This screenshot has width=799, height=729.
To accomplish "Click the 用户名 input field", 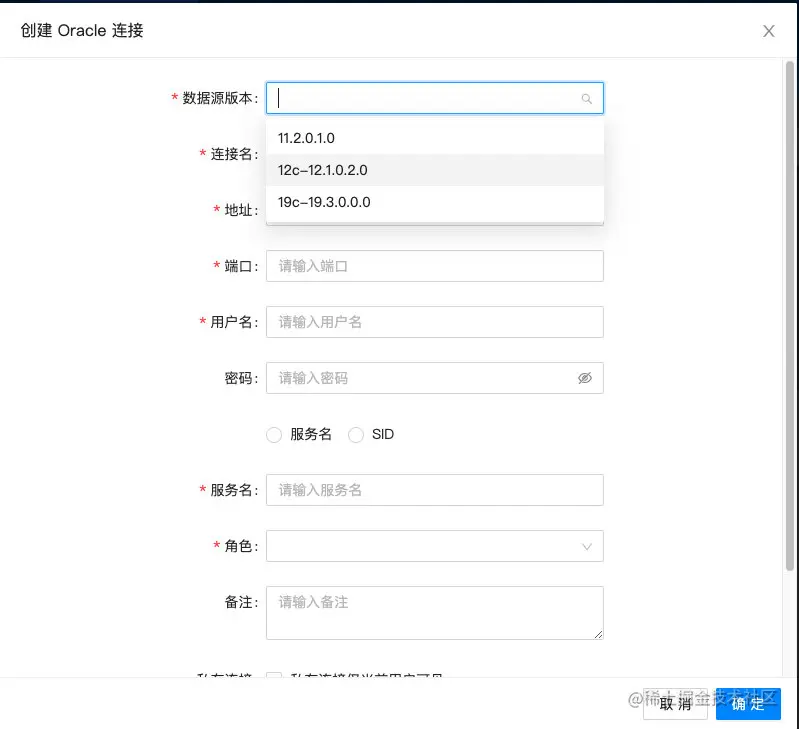I will (x=435, y=322).
